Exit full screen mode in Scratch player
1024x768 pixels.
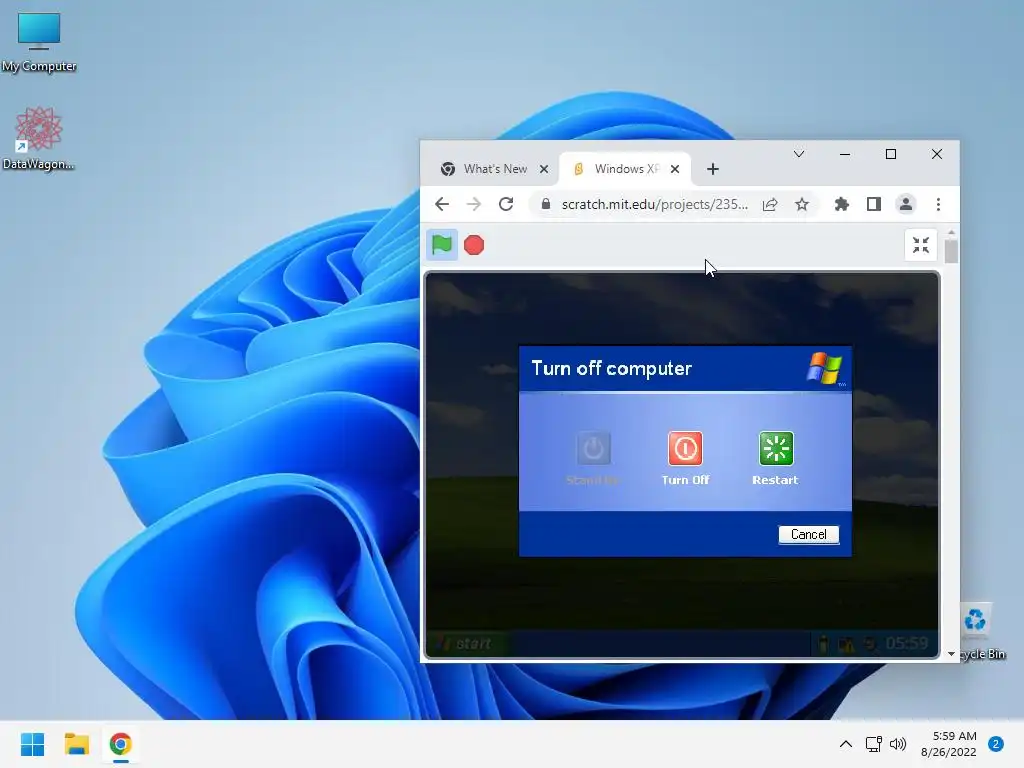tap(921, 245)
